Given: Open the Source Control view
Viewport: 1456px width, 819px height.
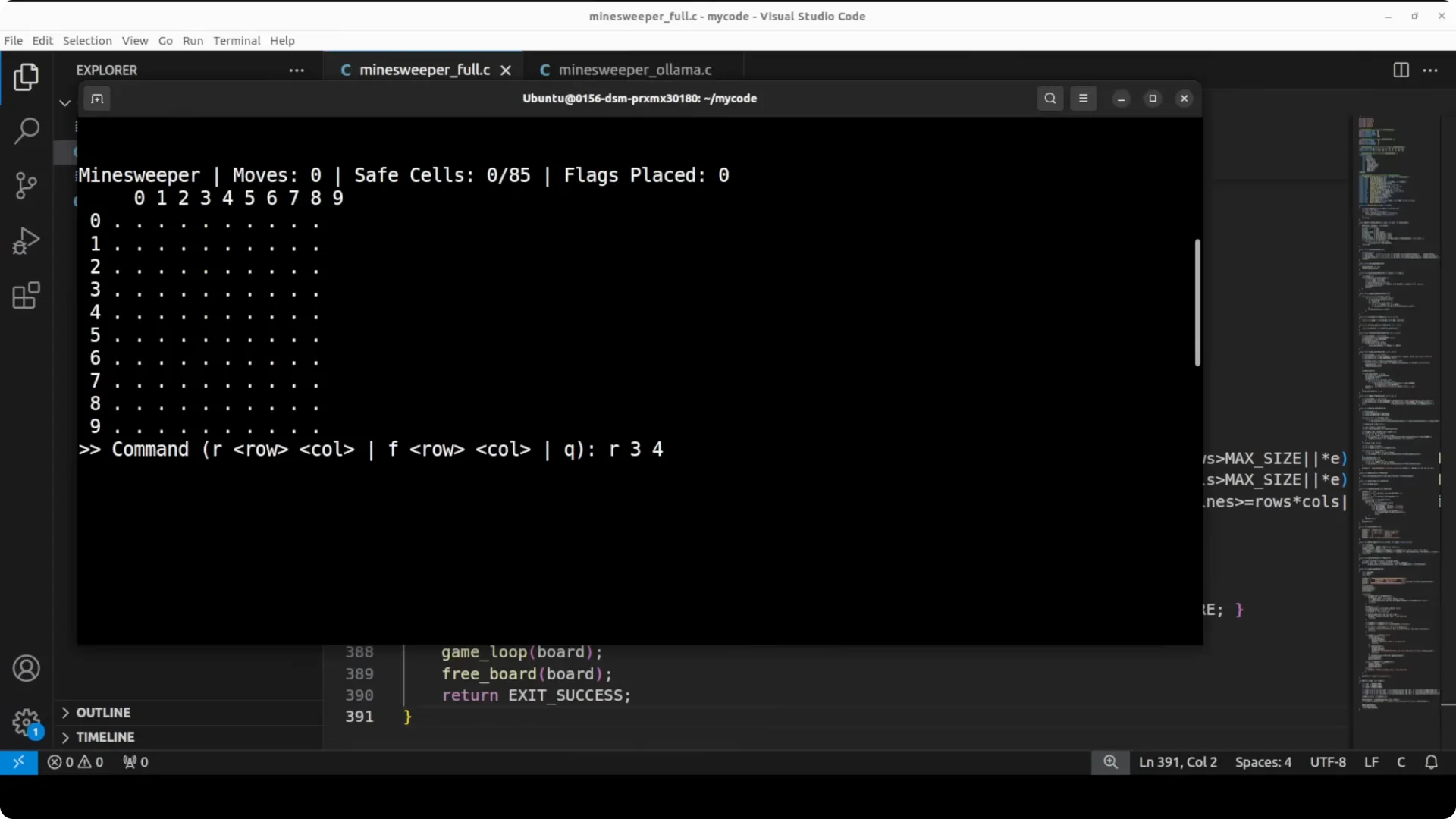Looking at the screenshot, I should click(x=26, y=186).
